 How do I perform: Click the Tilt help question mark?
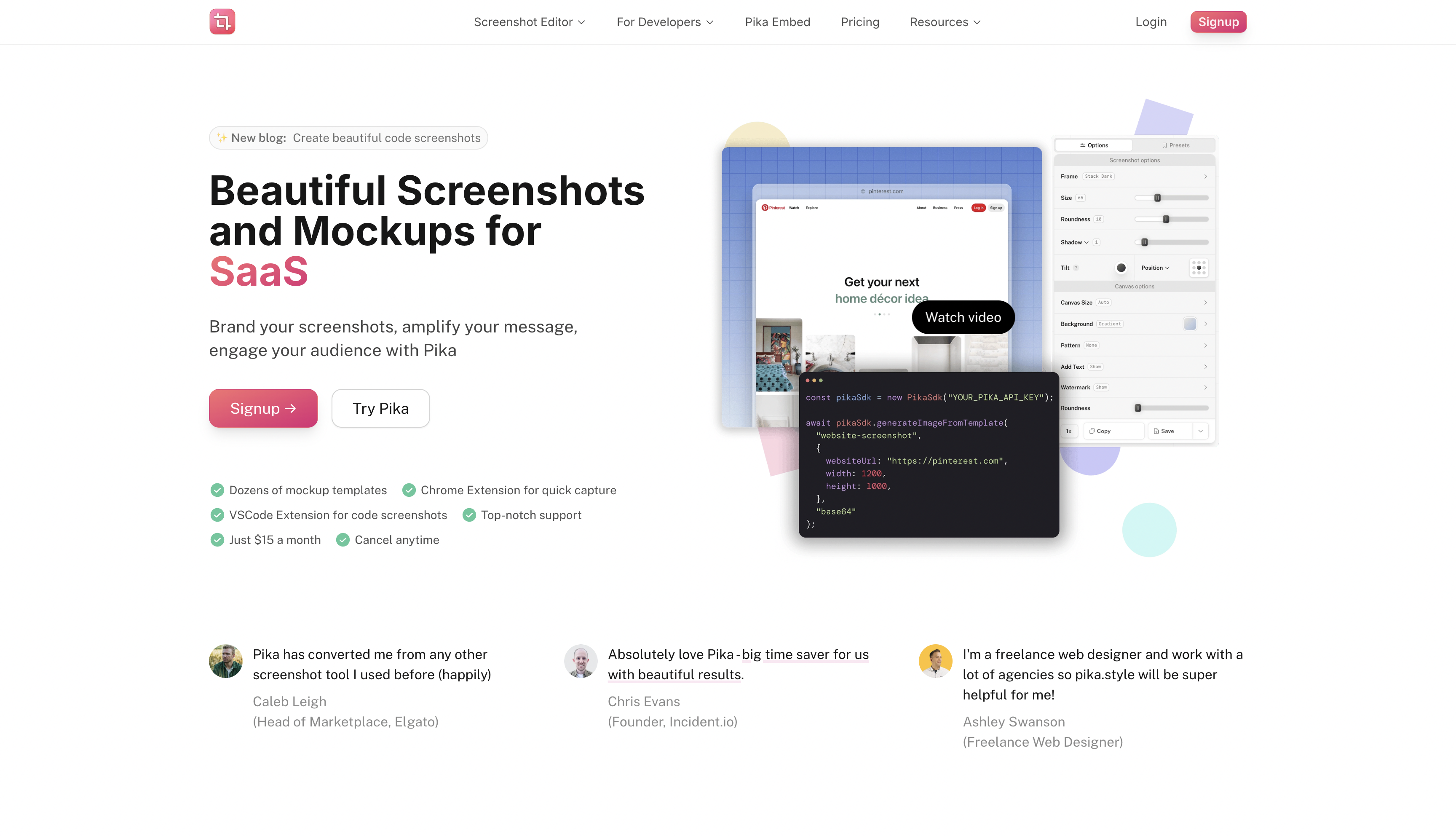[x=1076, y=268]
